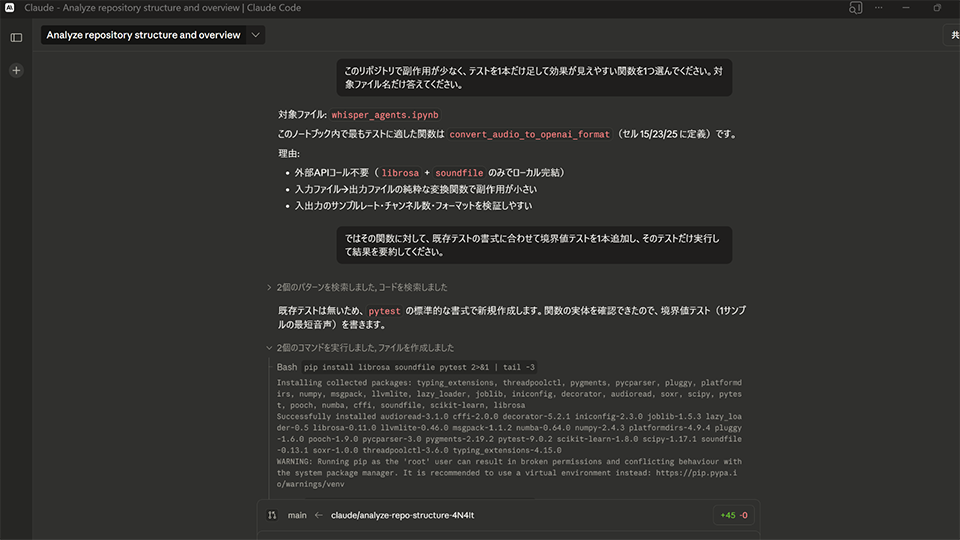960x540 pixels.
Task: Restore the window size button
Action: [937, 8]
